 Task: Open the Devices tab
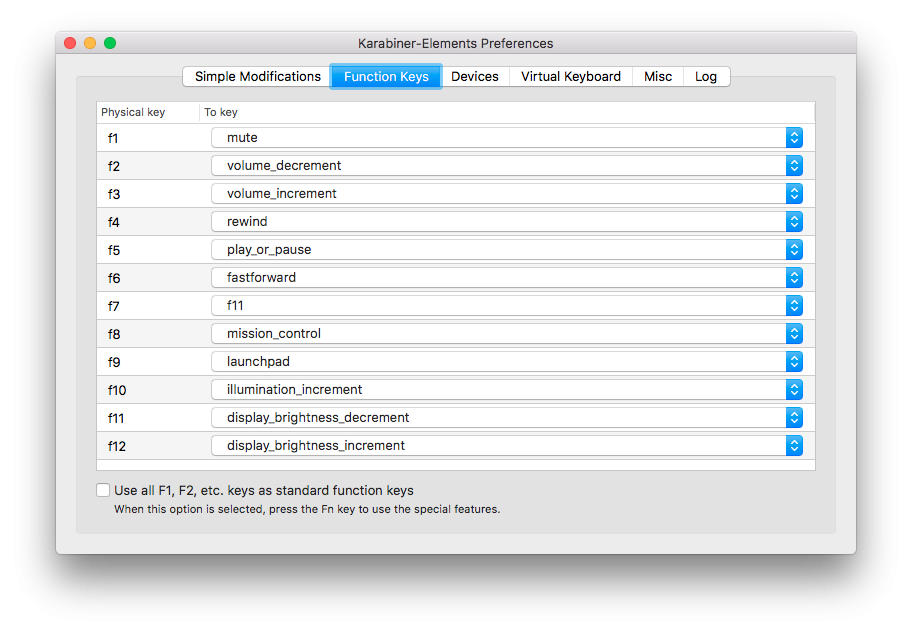(474, 77)
